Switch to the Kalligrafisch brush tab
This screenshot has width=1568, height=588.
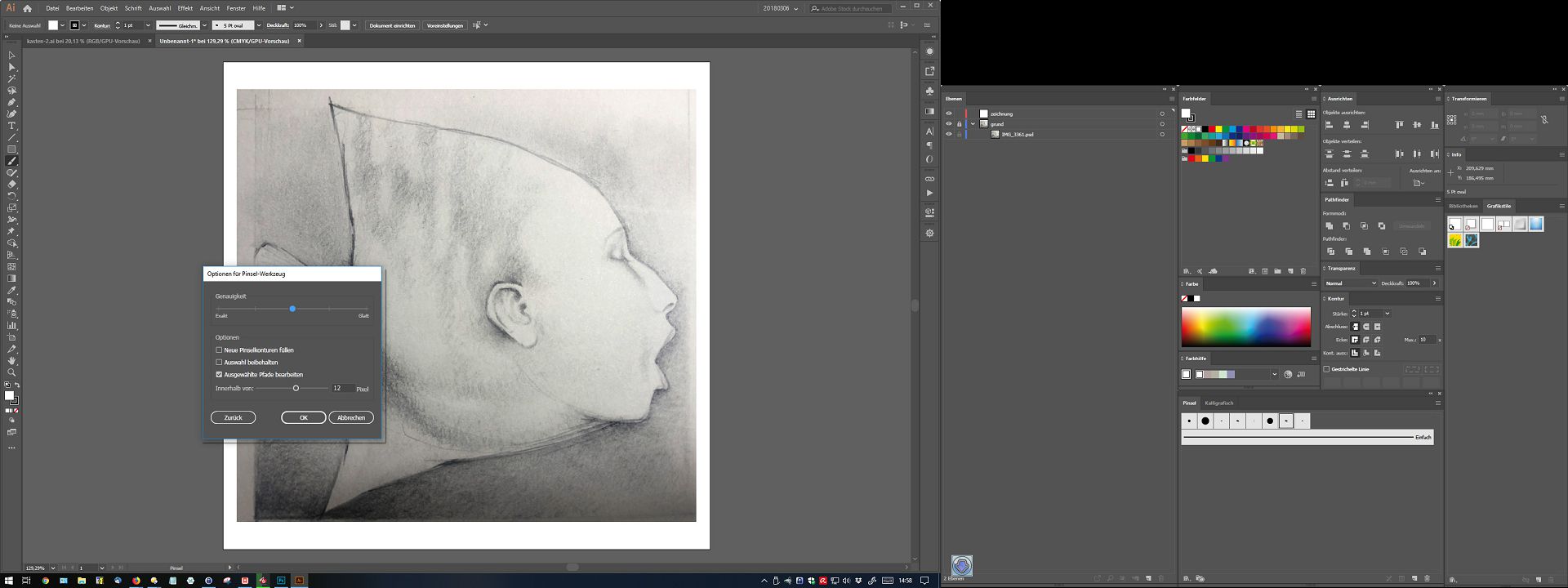click(x=1219, y=403)
